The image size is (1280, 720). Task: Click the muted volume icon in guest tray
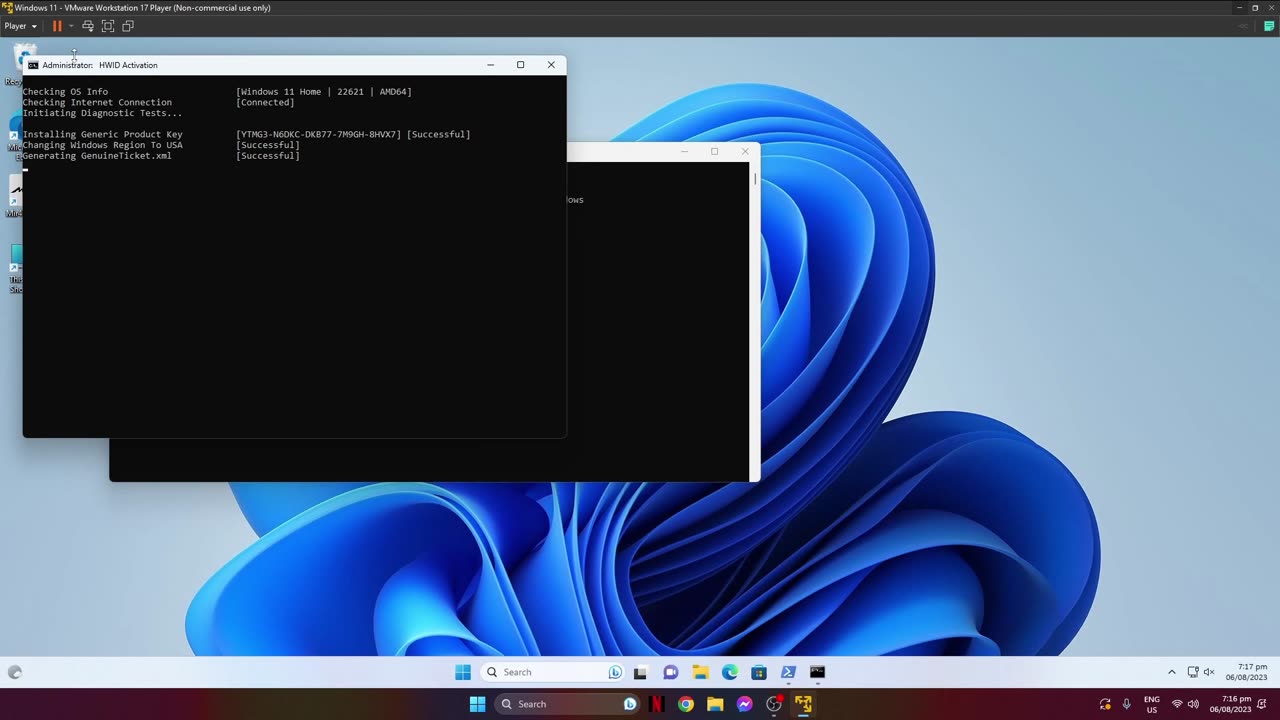pos(1209,672)
